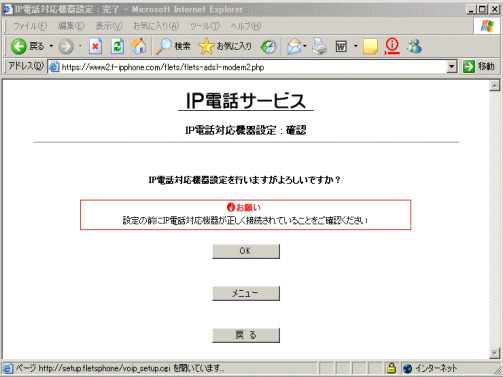Click the IE icon in title bar
This screenshot has height=377, width=503.
[x=7, y=9]
